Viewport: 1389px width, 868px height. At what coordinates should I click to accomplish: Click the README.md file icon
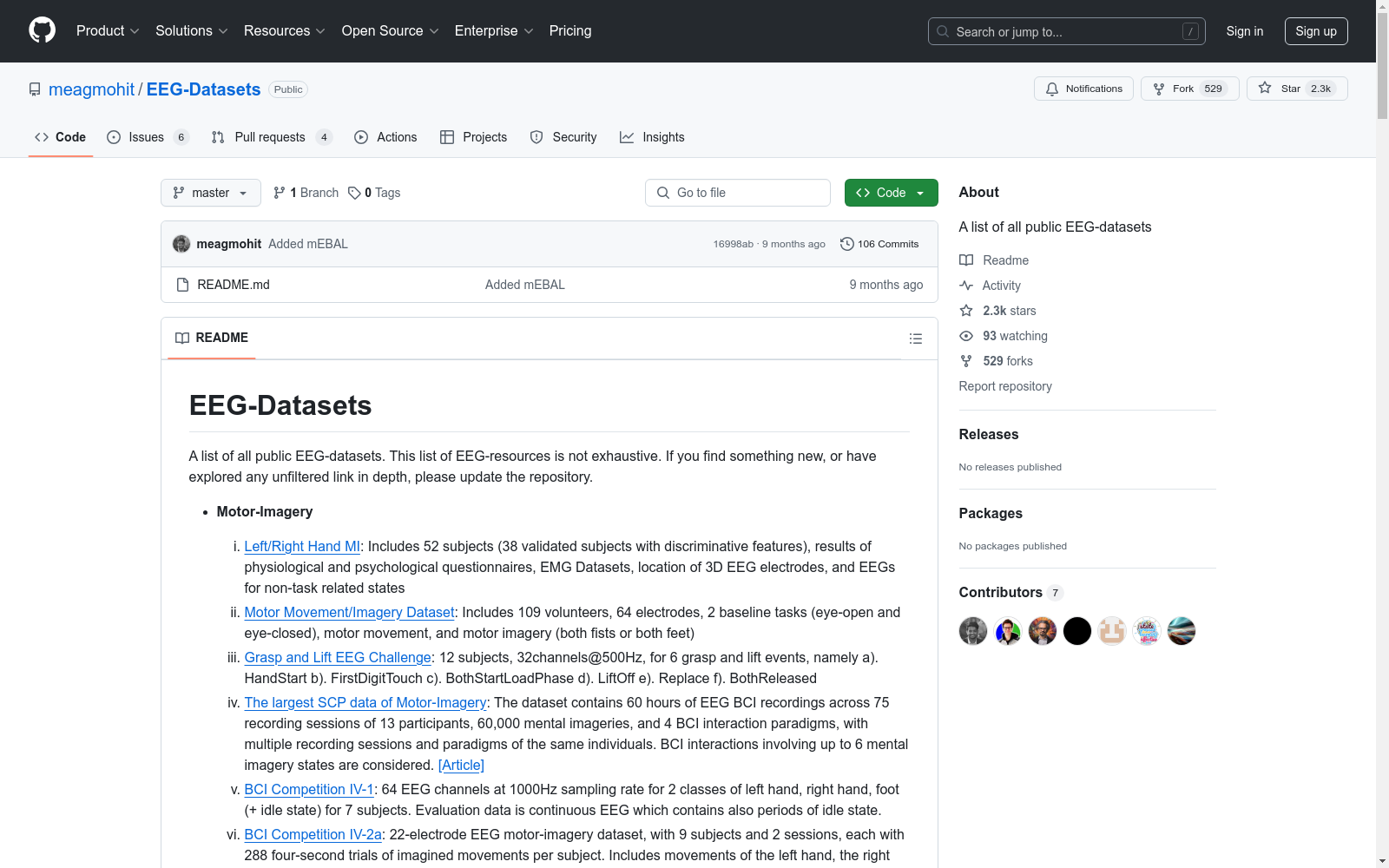[182, 285]
